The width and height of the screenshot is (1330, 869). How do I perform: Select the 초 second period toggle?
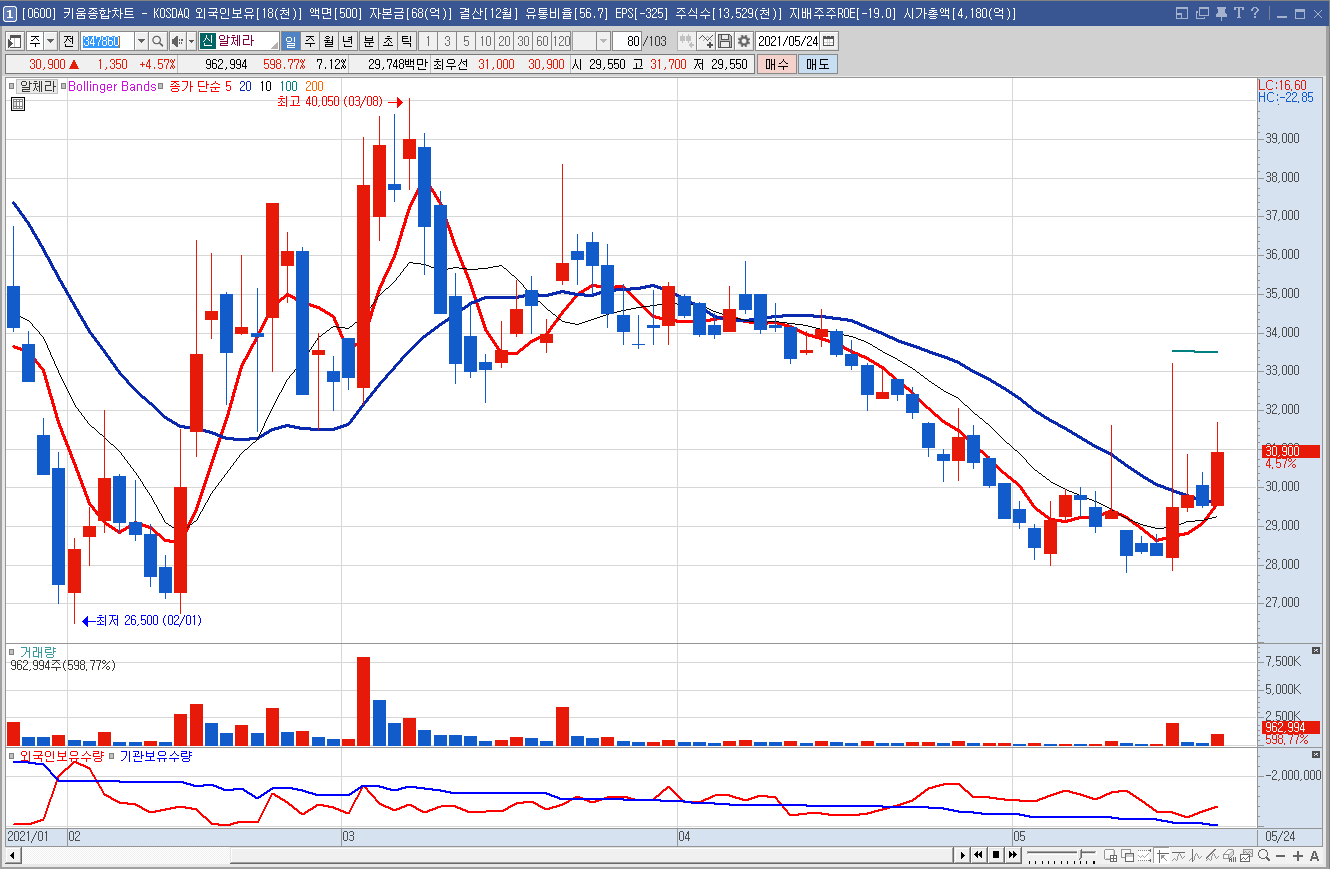pos(388,41)
